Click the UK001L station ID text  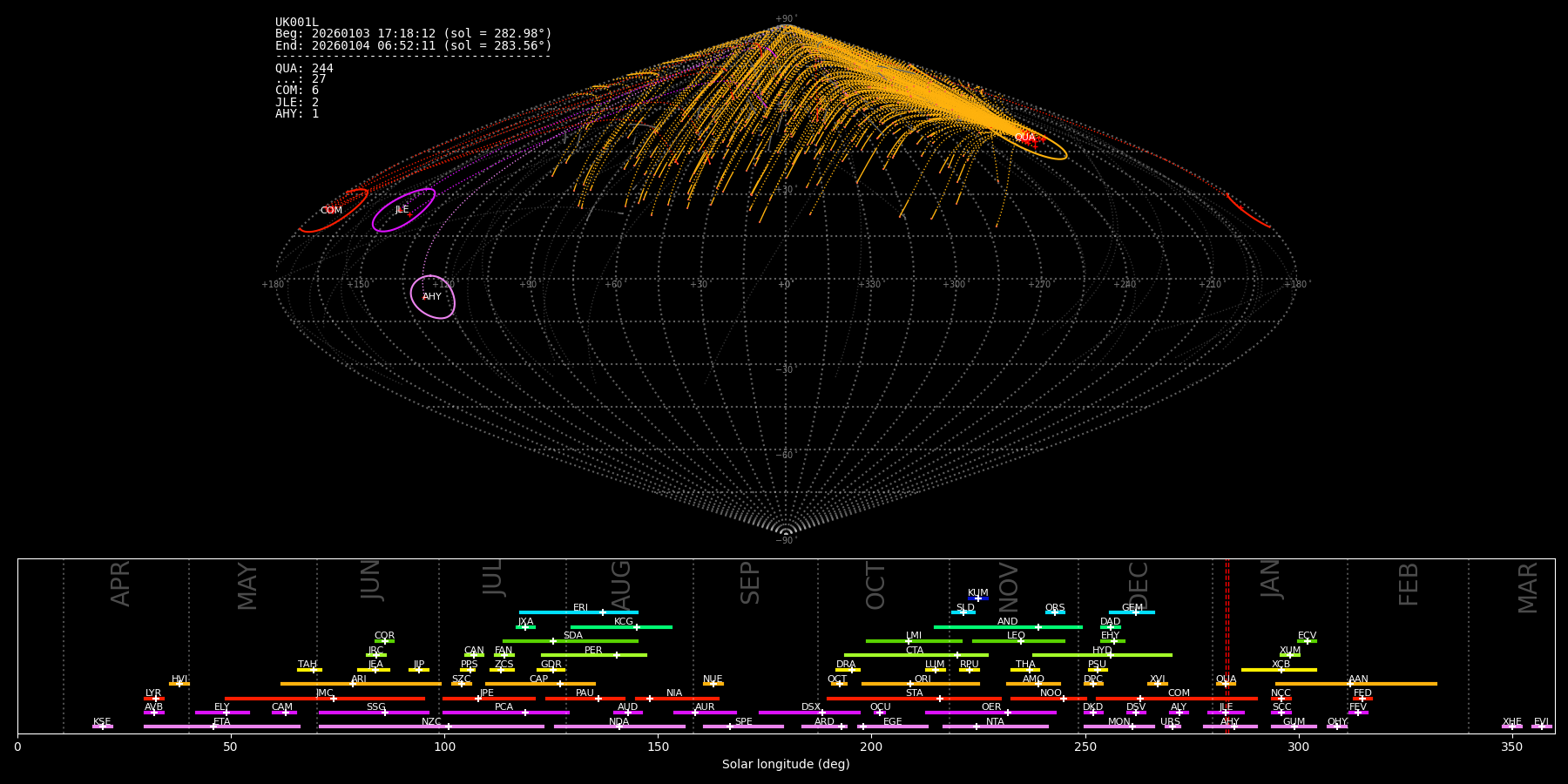point(297,23)
